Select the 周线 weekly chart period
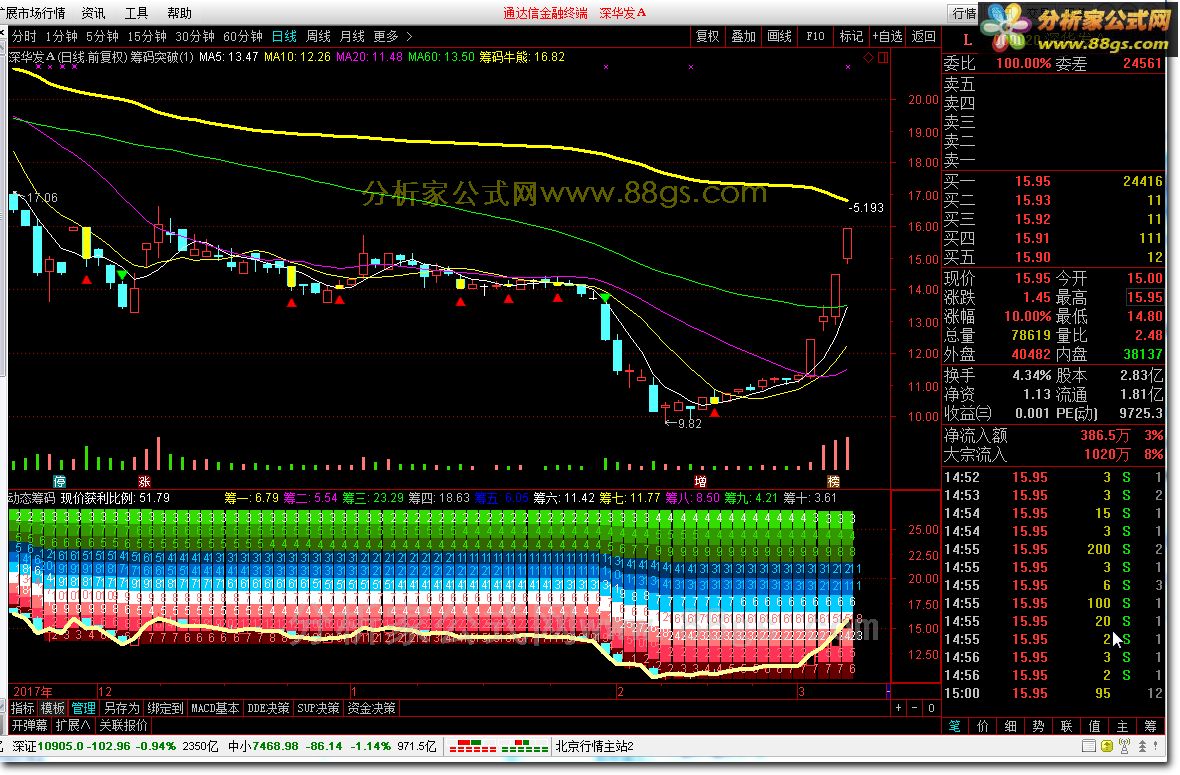Viewport: 1180px width, 775px height. click(318, 36)
